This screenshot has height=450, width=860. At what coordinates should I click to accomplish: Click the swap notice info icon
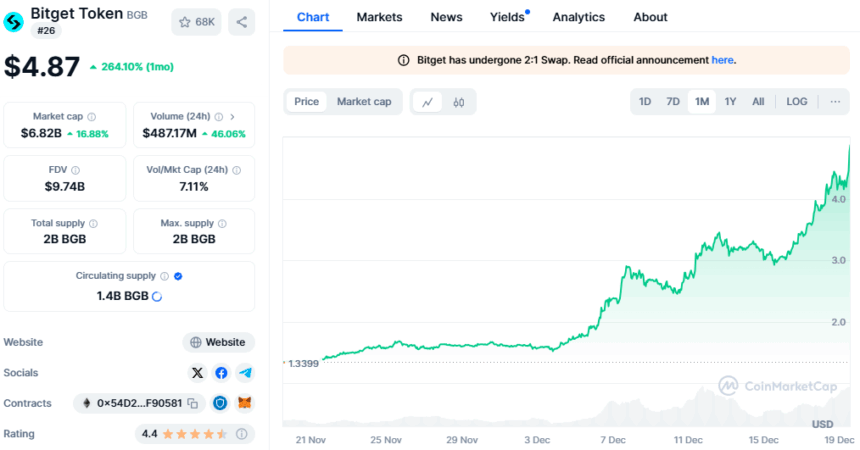pos(403,60)
